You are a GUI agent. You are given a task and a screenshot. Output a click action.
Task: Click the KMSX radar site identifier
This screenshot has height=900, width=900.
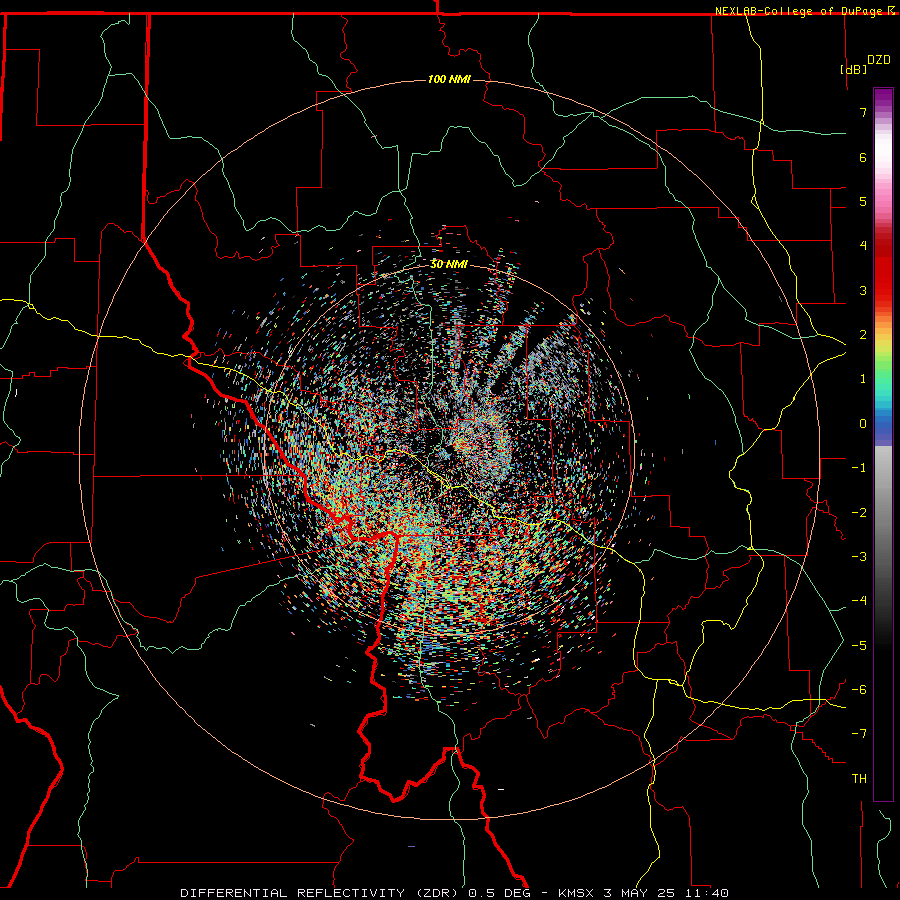click(x=576, y=893)
